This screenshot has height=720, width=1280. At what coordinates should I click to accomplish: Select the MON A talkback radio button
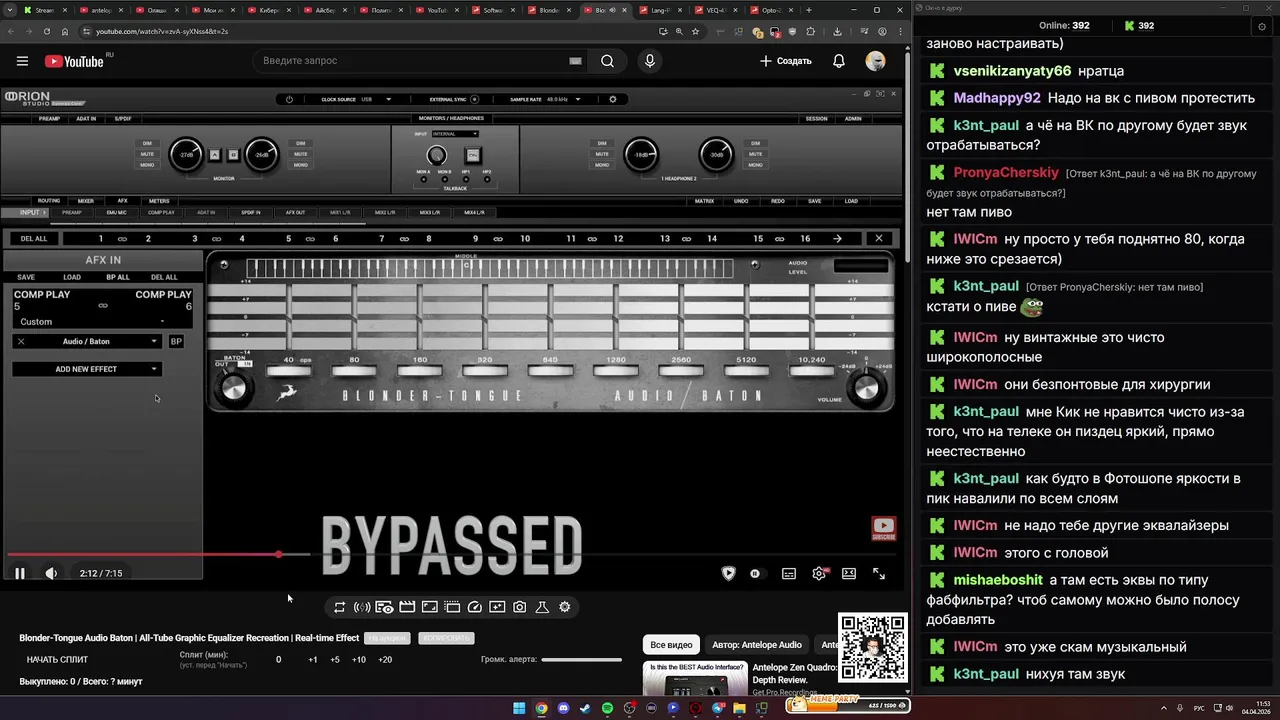point(423,179)
